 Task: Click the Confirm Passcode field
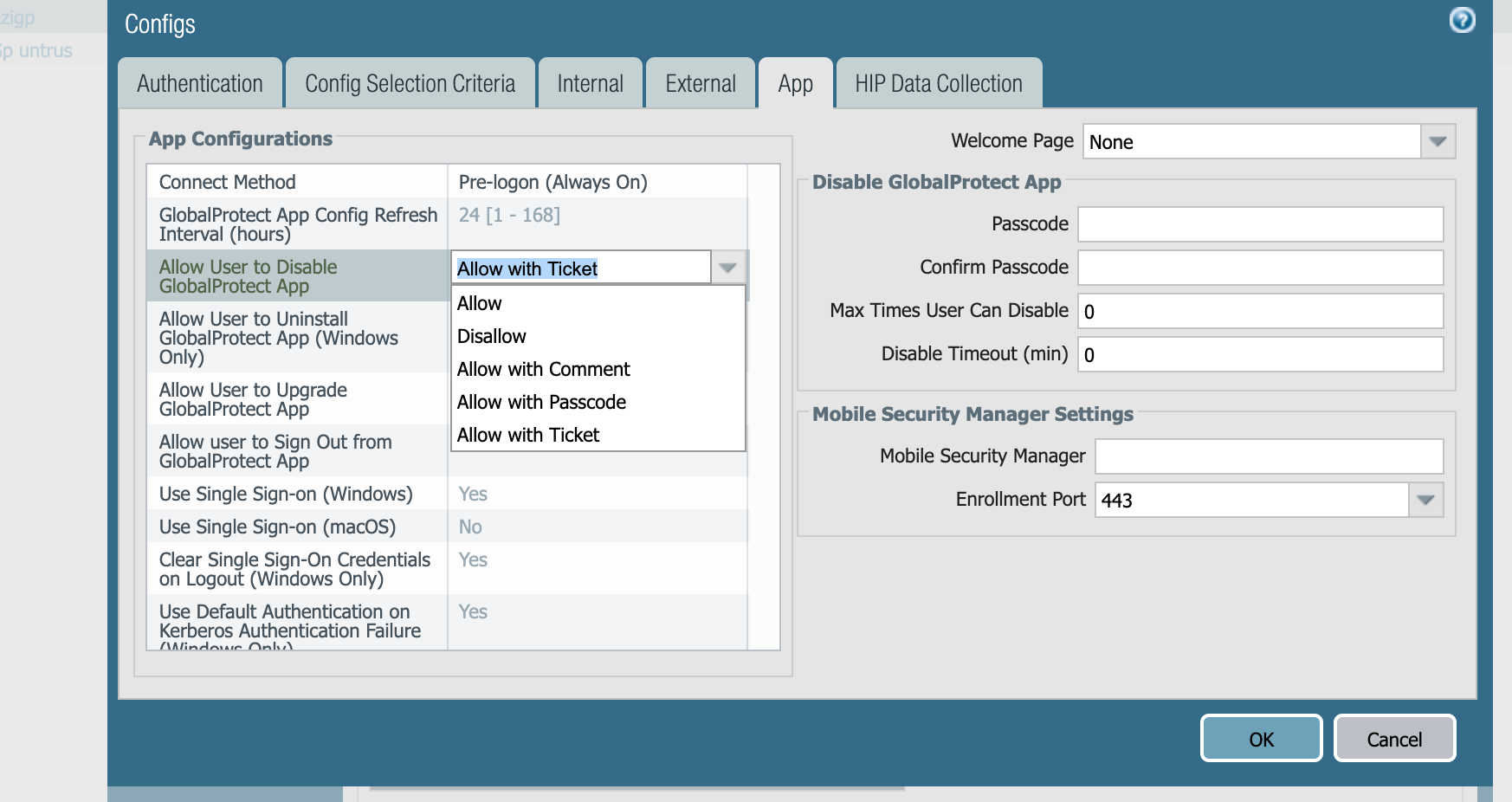[x=1259, y=268]
